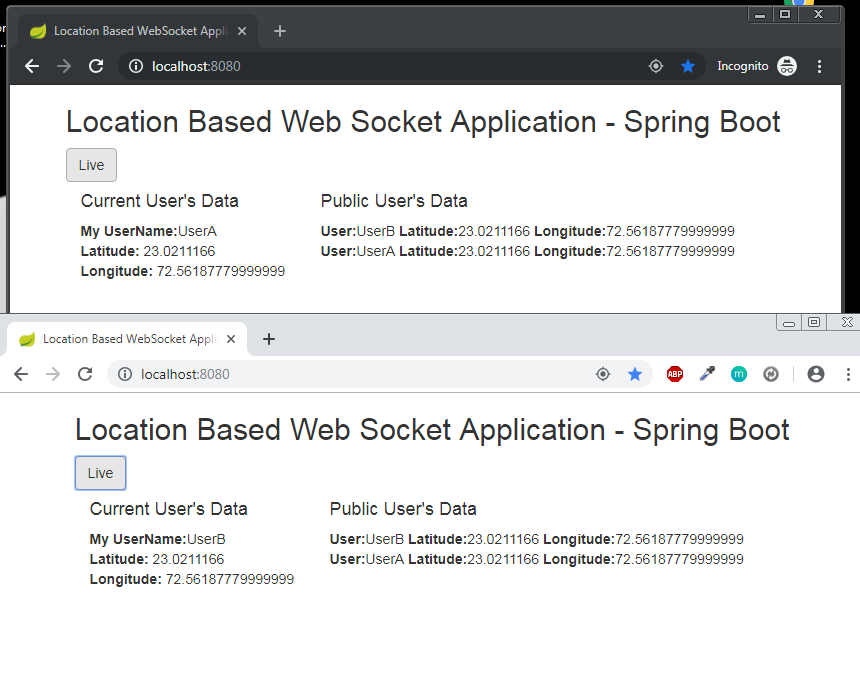This screenshot has height=673, width=860.
Task: Click the localhost:8080 address bar in the lower window
Action: 351,374
